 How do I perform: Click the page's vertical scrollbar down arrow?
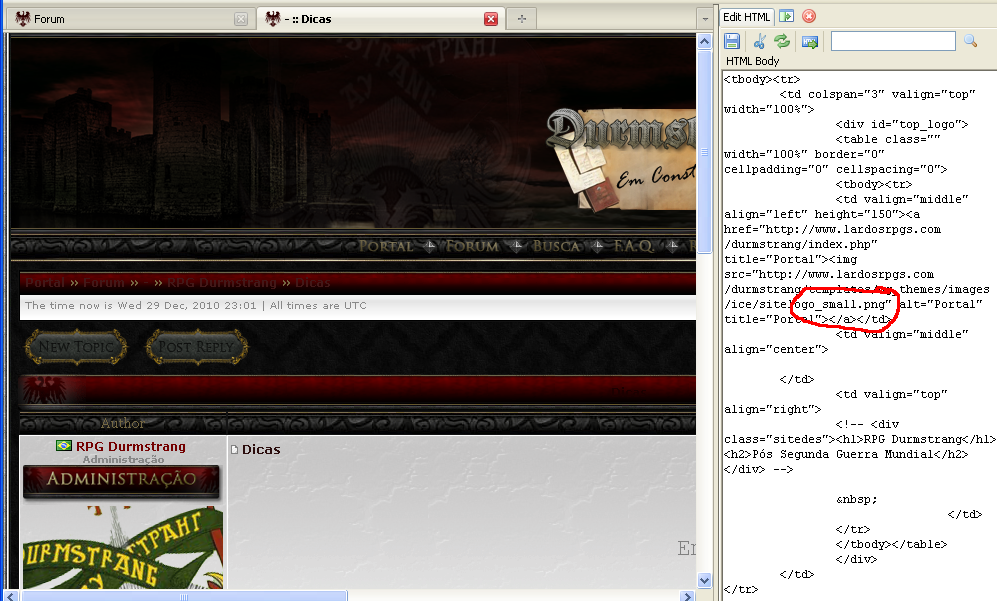coord(704,580)
